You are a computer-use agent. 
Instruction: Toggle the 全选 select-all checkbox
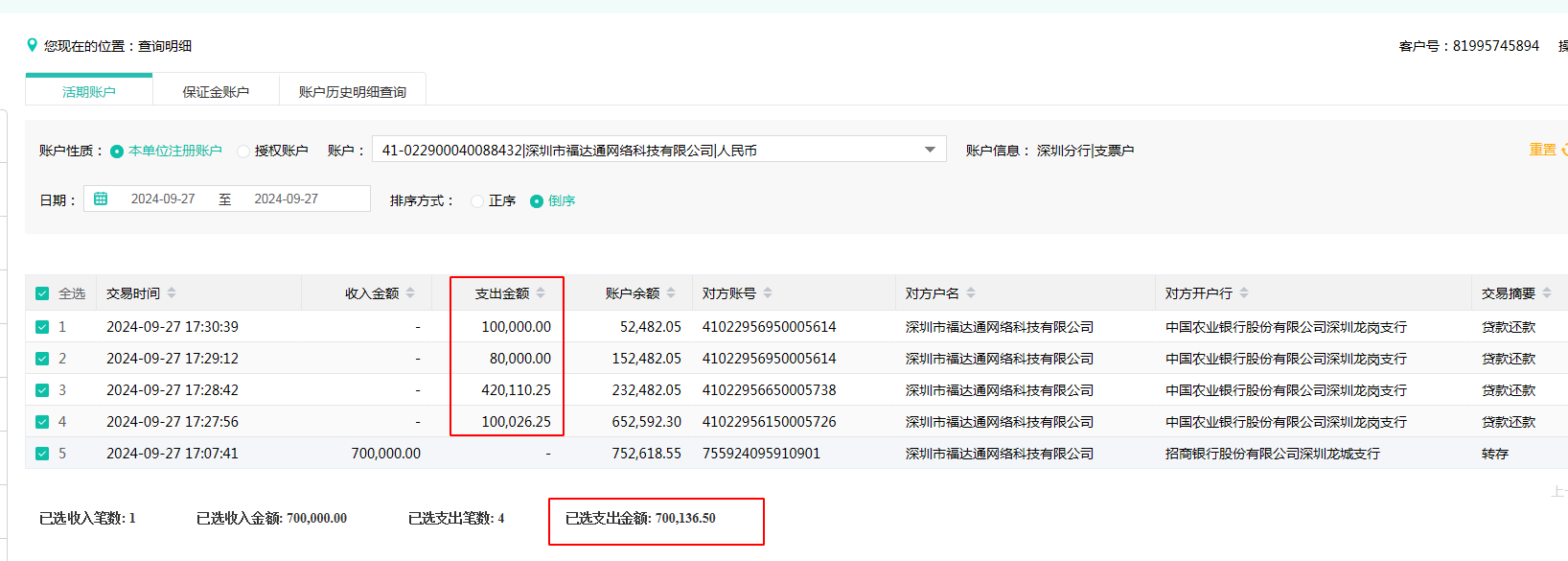click(x=42, y=293)
